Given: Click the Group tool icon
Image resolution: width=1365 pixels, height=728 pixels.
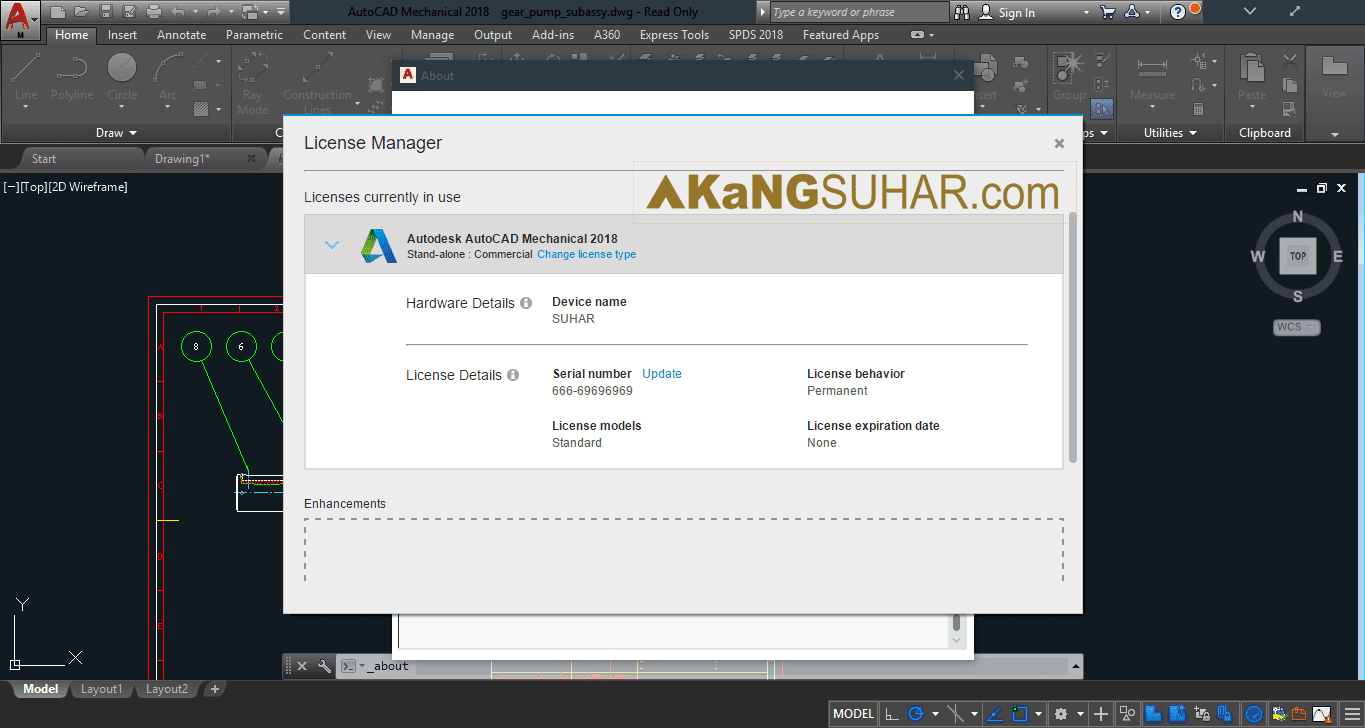Looking at the screenshot, I should 1068,77.
